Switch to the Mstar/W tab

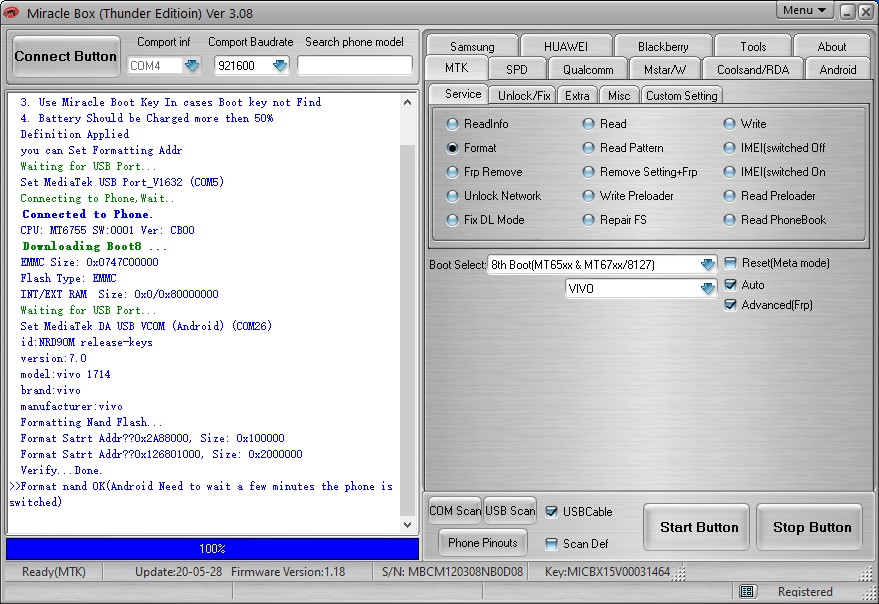665,69
